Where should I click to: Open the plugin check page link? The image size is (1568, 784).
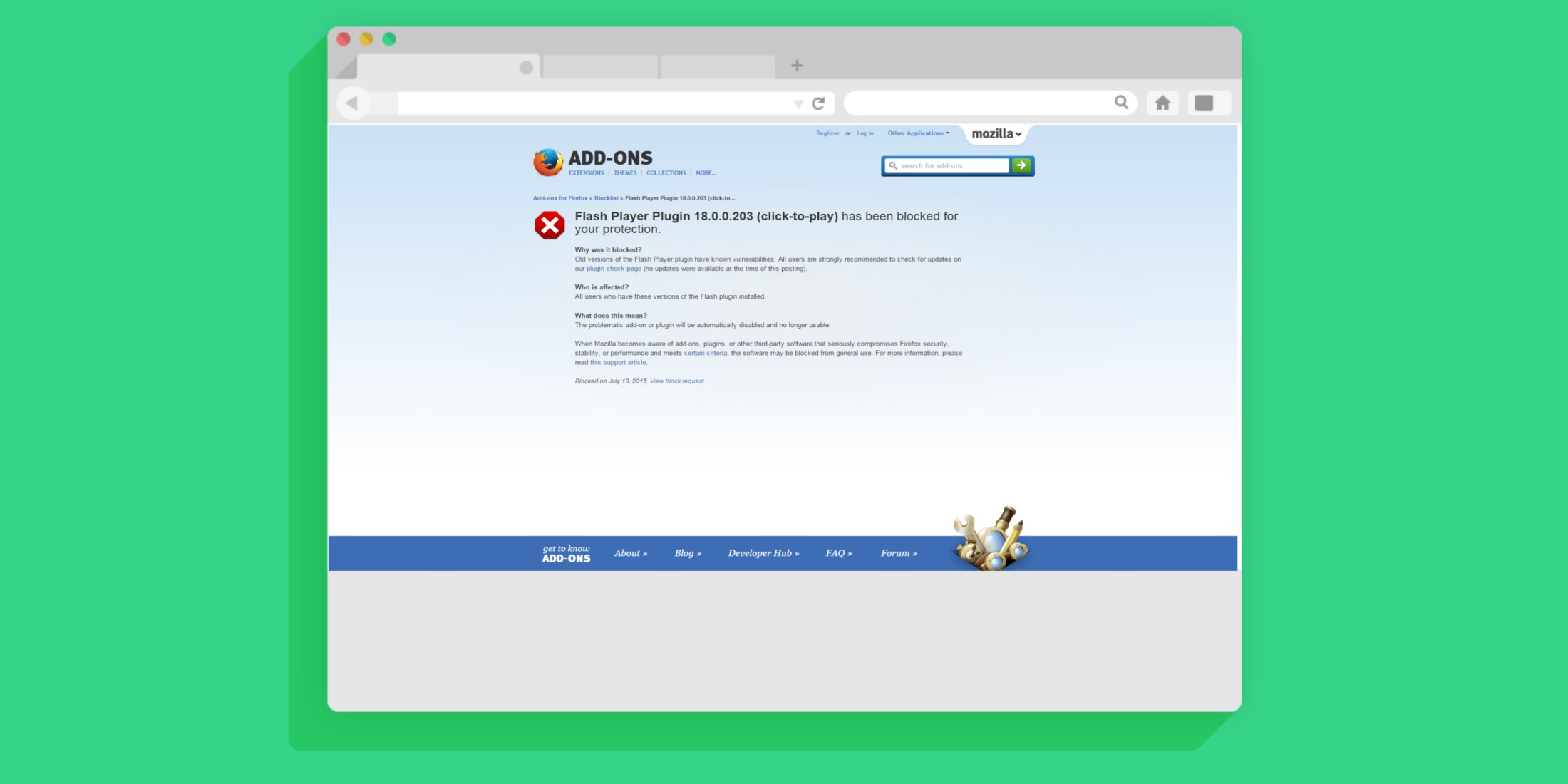point(614,269)
